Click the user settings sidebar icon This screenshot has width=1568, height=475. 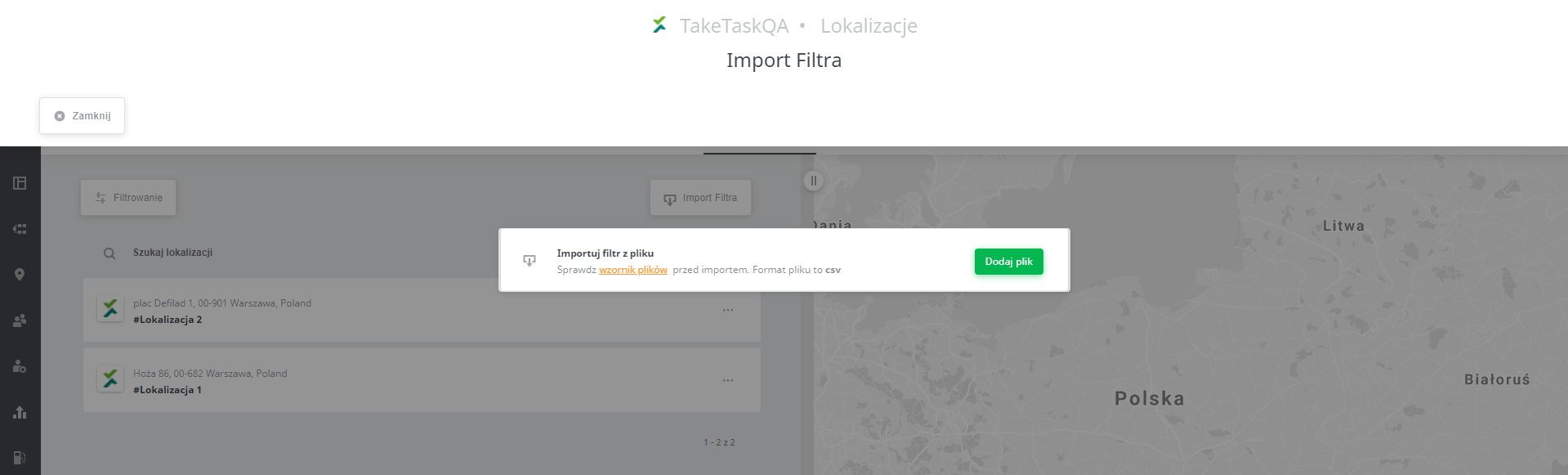coord(20,366)
